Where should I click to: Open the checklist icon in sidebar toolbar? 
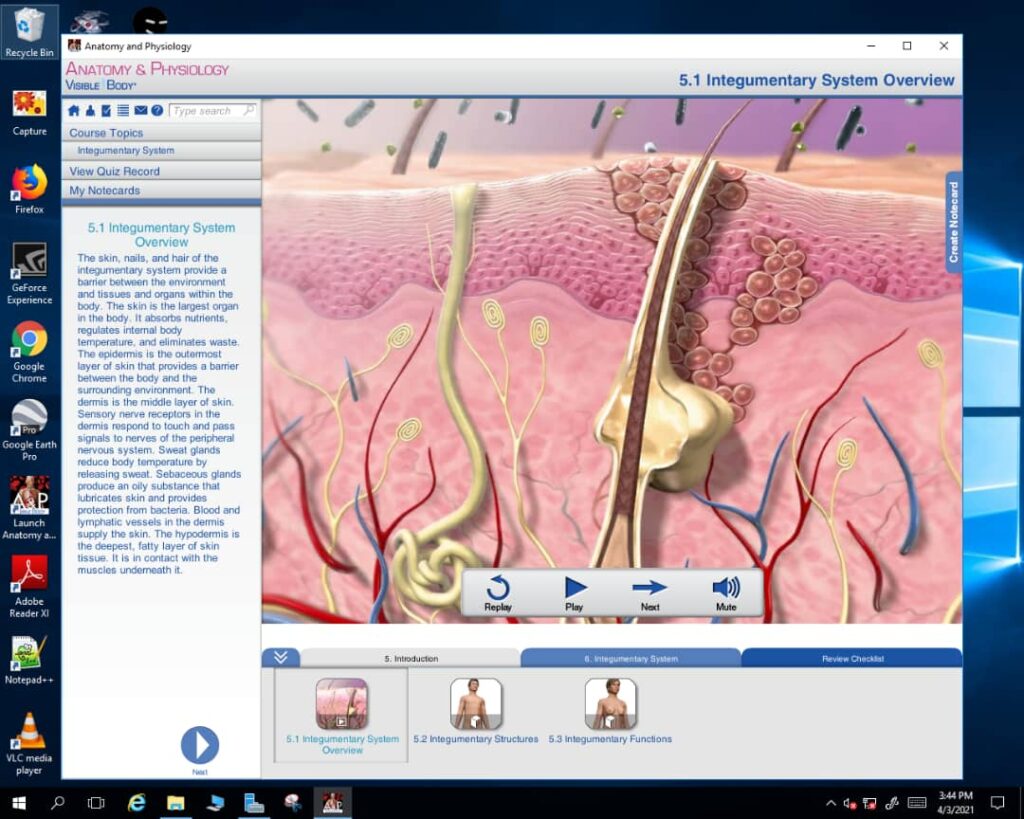pos(106,111)
